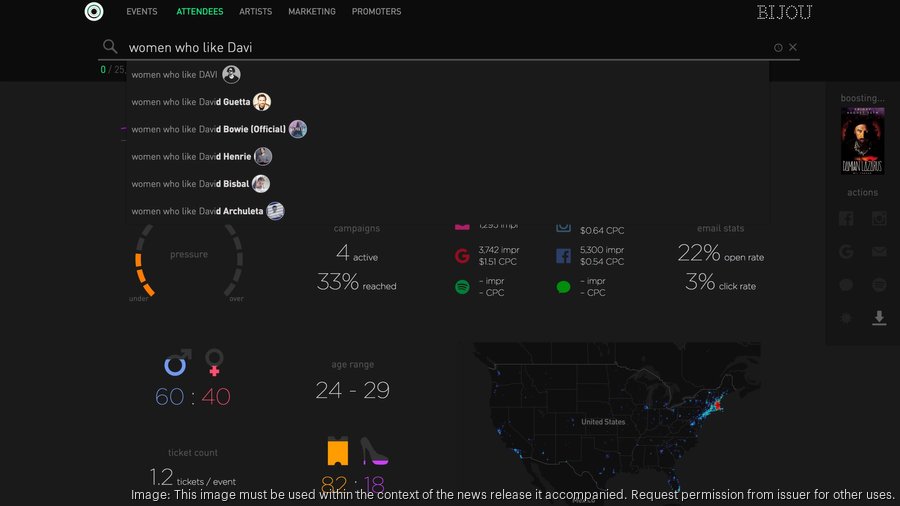
Task: Click the Damian Lazarus boosting poster thumbnail
Action: (862, 141)
